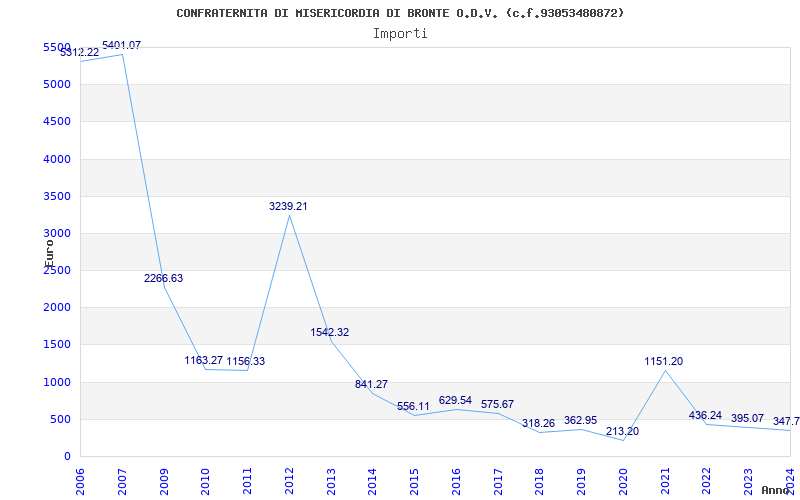Click the 1500 y-axis tick label
The height and width of the screenshot is (500, 800).
[x=57, y=344]
